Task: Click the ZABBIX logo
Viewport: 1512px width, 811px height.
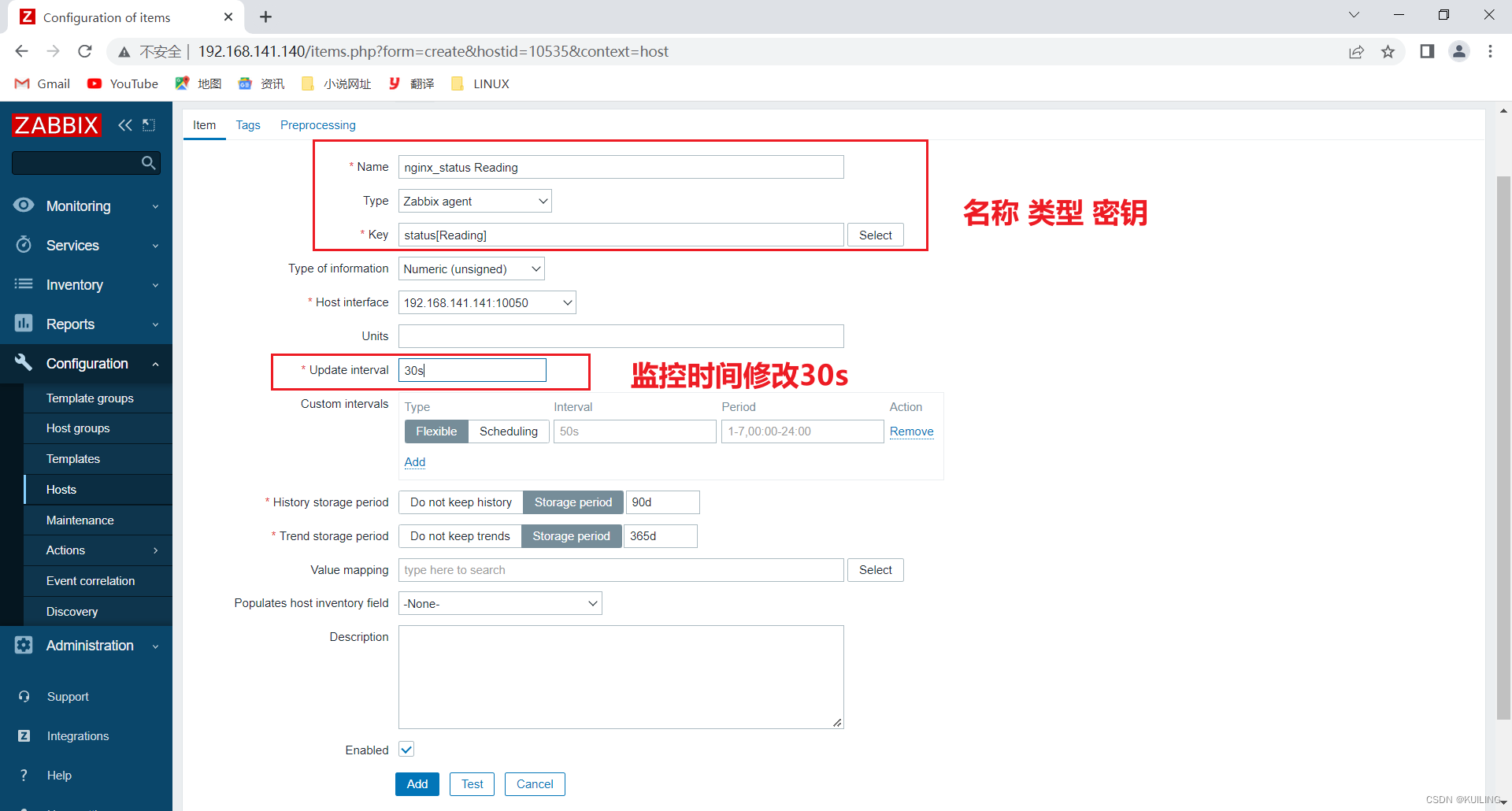Action: (57, 125)
